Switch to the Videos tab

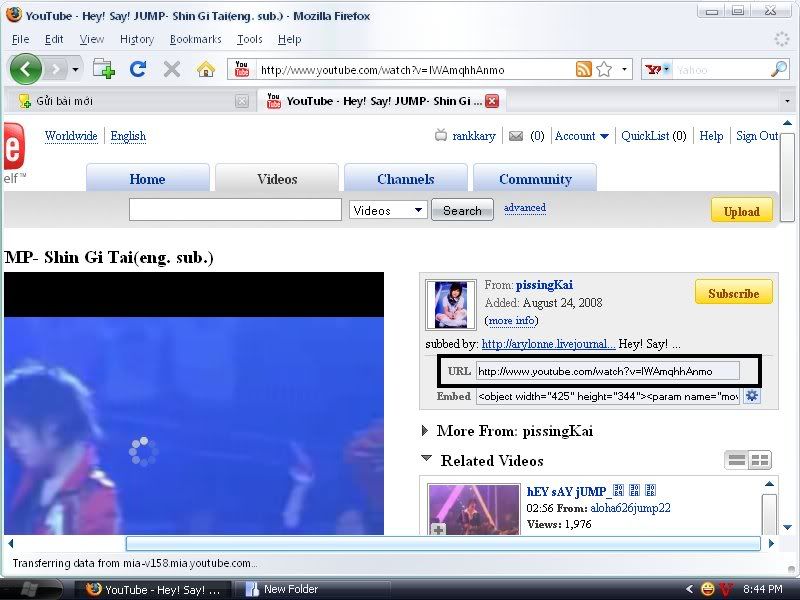pyautogui.click(x=277, y=179)
